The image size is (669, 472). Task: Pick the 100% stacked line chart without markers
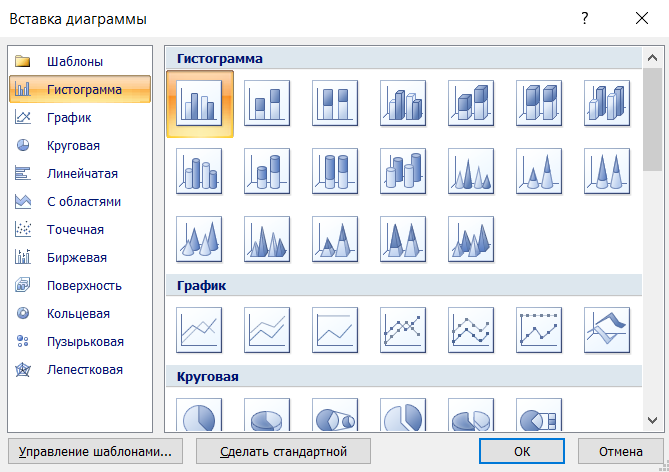335,330
